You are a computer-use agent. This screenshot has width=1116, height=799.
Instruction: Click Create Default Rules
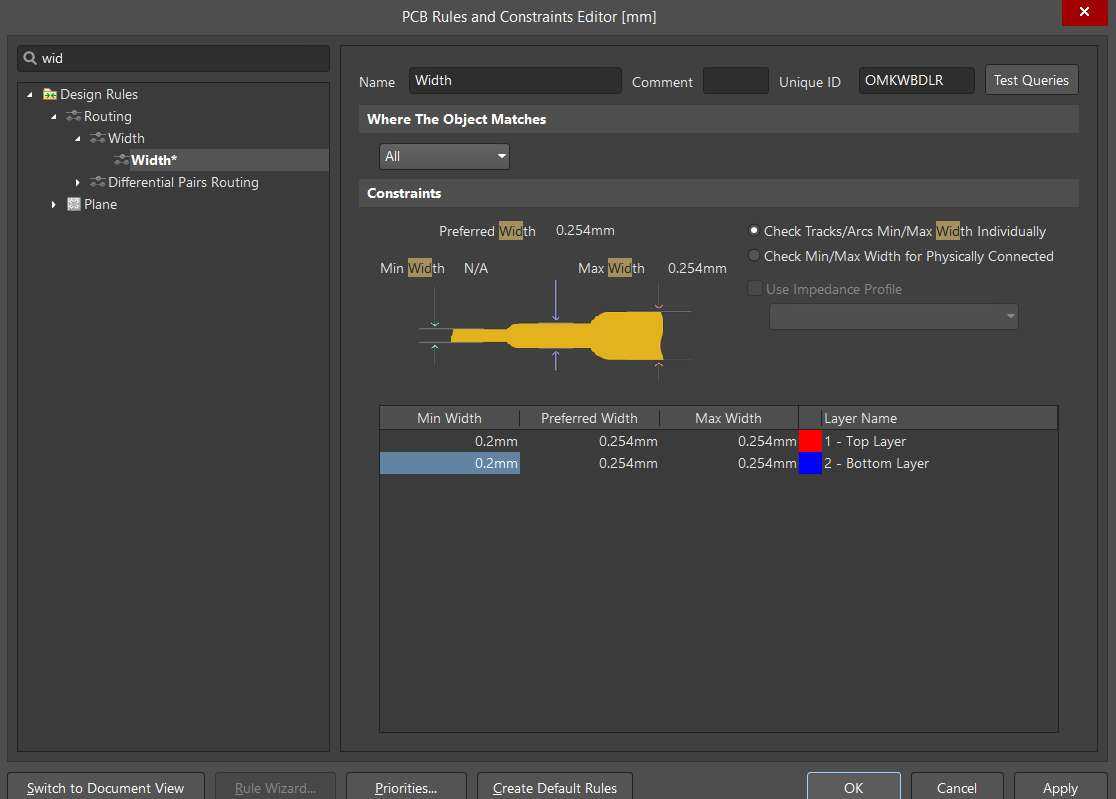[554, 788]
